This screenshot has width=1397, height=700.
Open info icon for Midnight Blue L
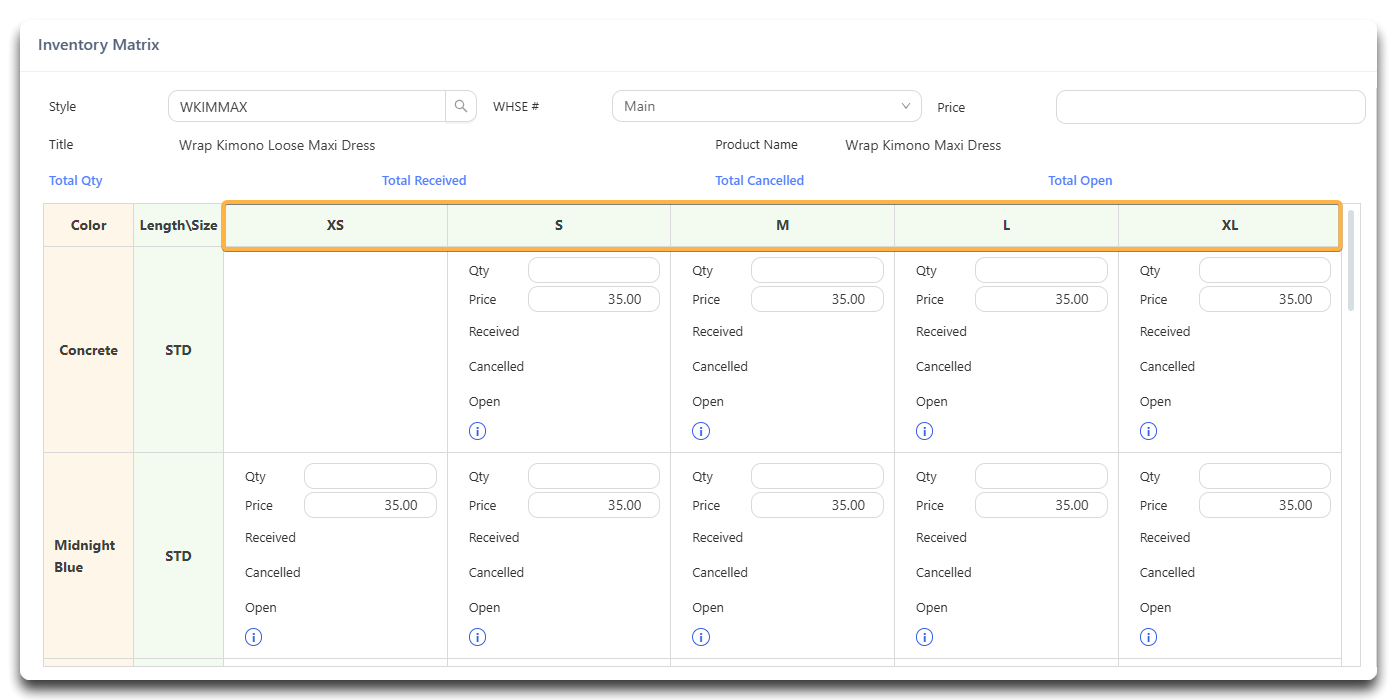click(x=925, y=637)
